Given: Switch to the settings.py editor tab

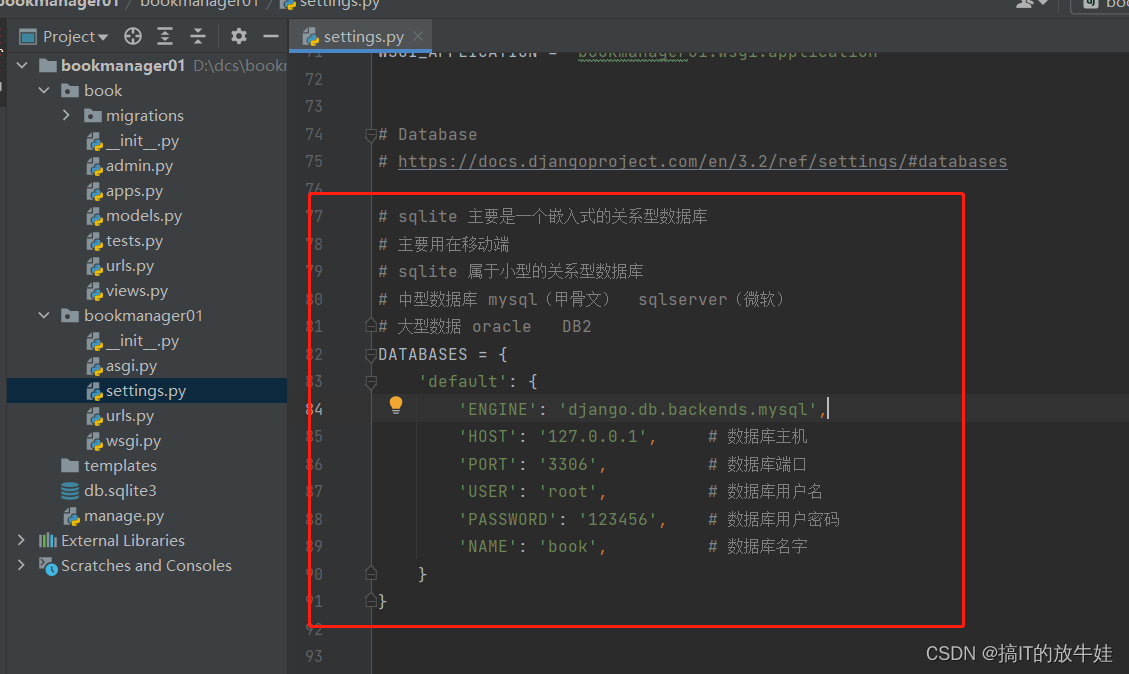Looking at the screenshot, I should (x=363, y=37).
